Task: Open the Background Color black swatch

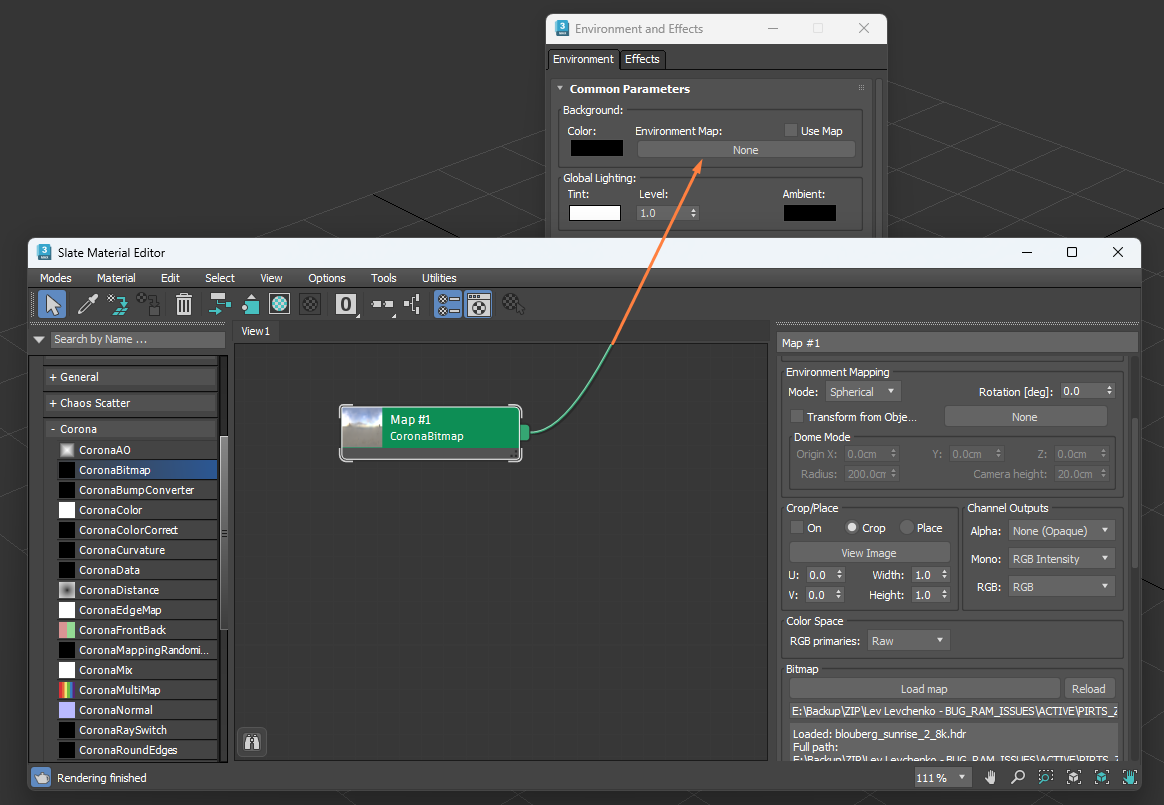Action: pyautogui.click(x=597, y=148)
